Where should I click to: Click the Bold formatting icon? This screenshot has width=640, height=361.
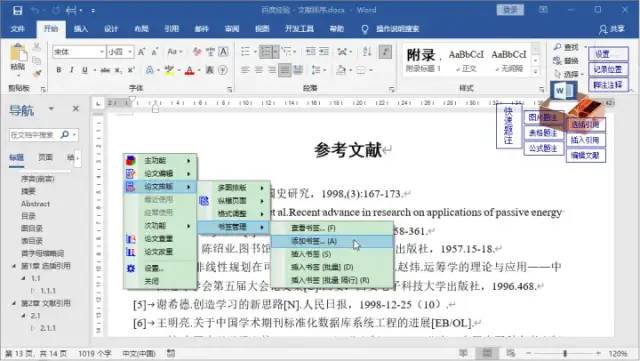tap(59, 70)
